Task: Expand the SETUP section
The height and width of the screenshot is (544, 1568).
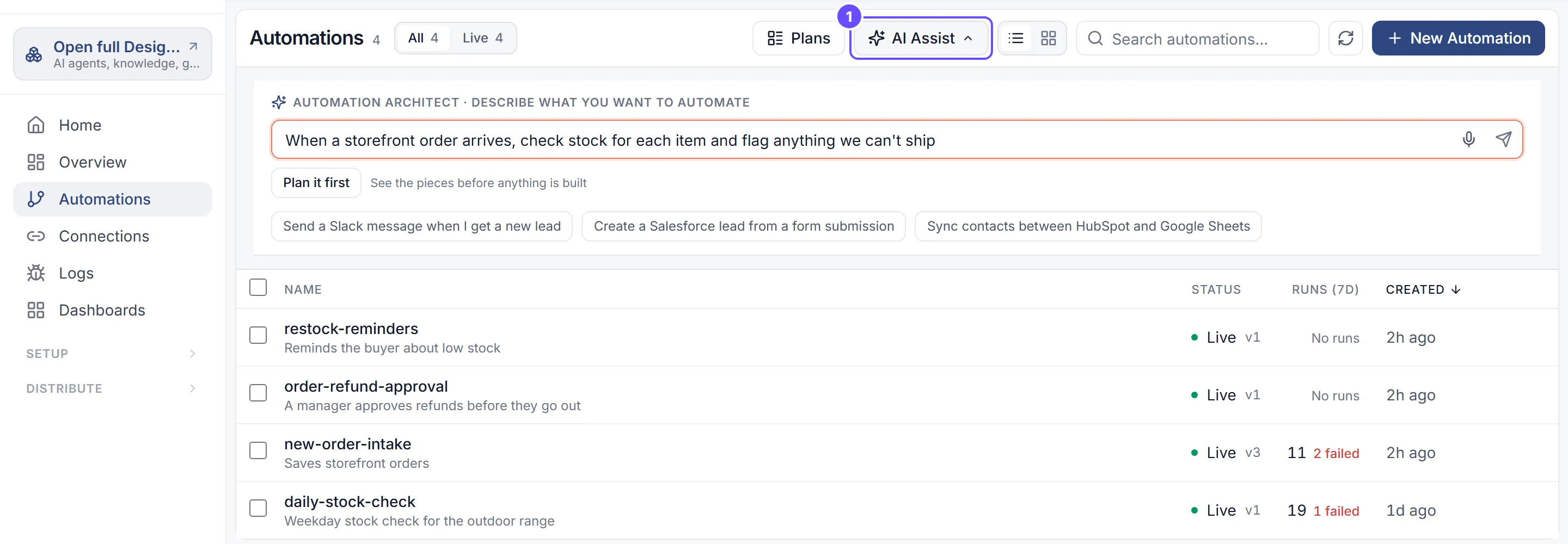Action: click(x=113, y=354)
